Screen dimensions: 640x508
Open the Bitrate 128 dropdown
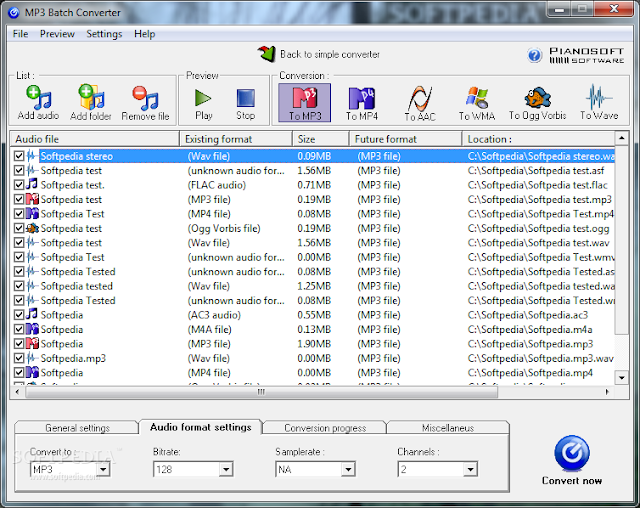pyautogui.click(x=226, y=469)
